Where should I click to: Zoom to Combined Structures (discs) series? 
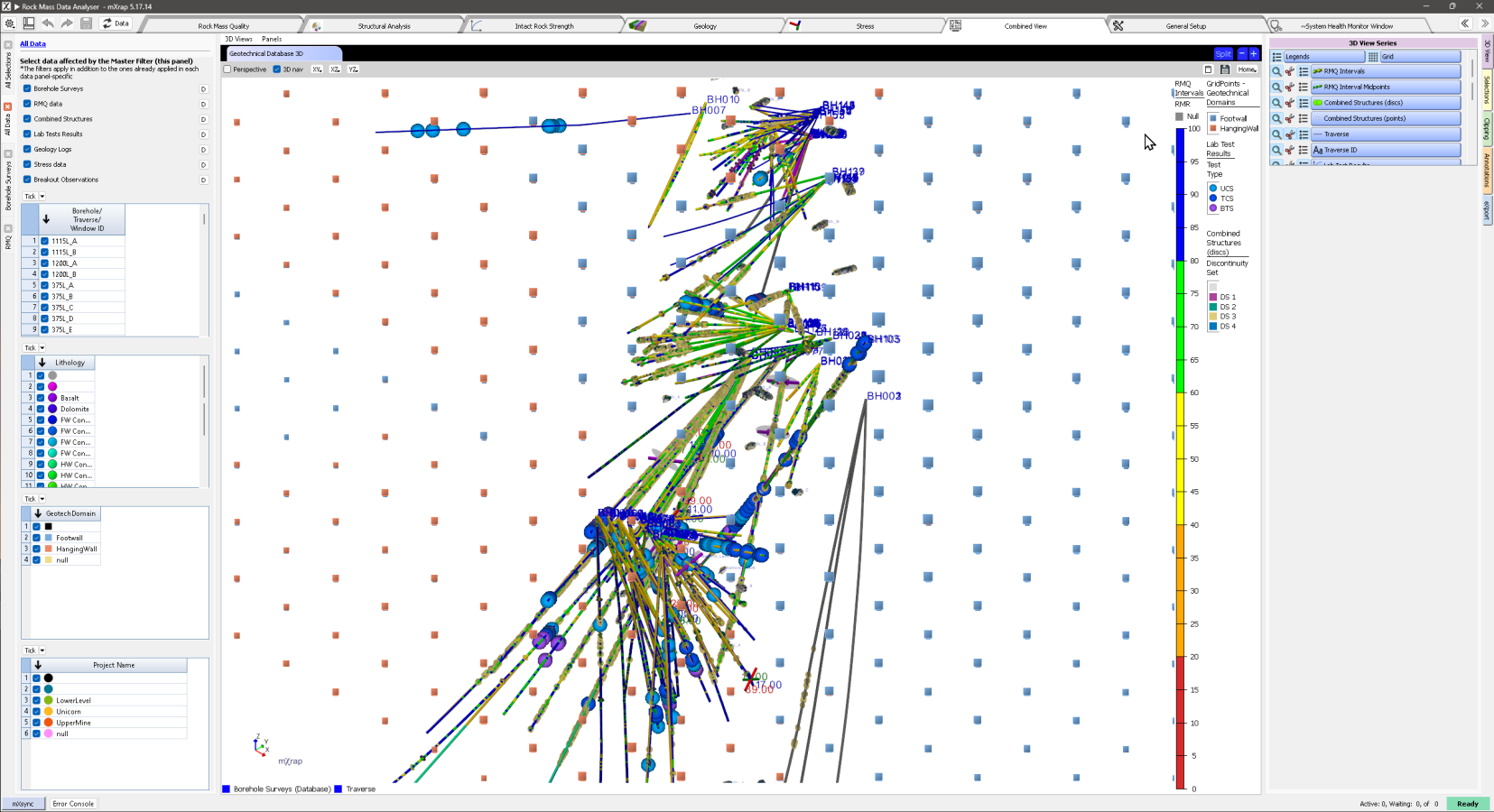click(1276, 103)
